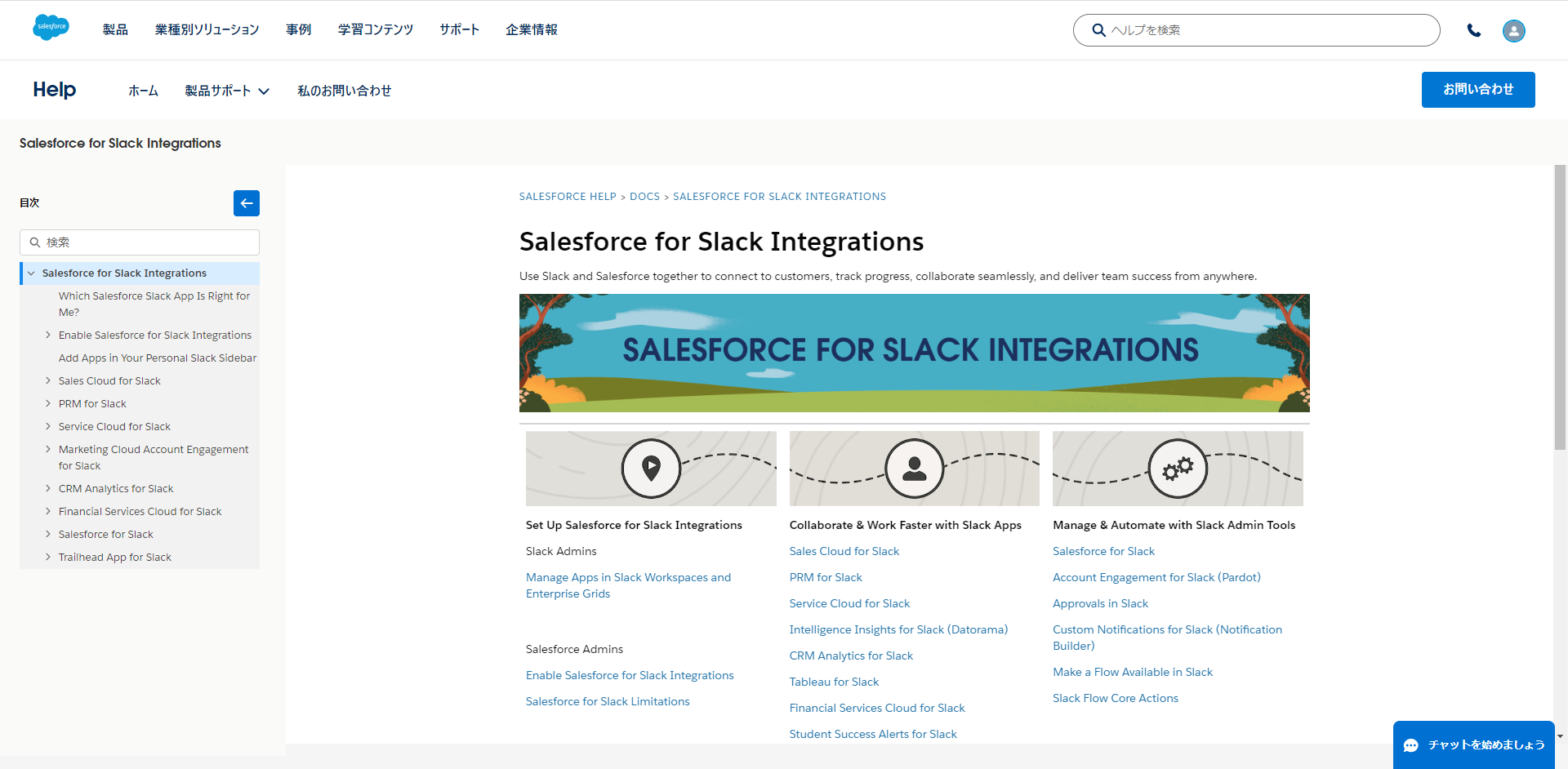Open Manage Apps in Slack Workspaces link
1568x769 pixels.
click(628, 585)
